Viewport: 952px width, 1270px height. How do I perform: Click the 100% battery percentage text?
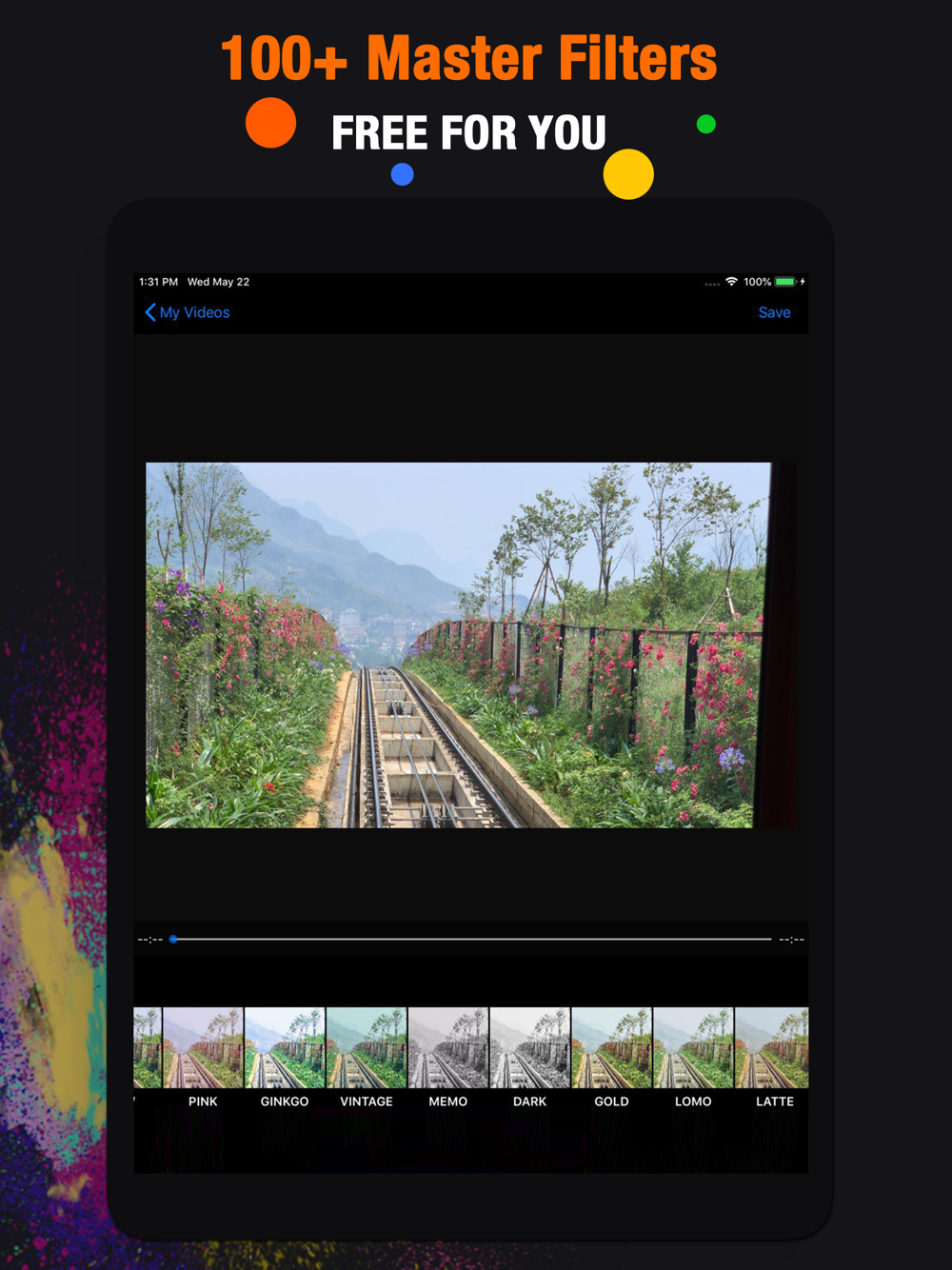click(x=757, y=282)
